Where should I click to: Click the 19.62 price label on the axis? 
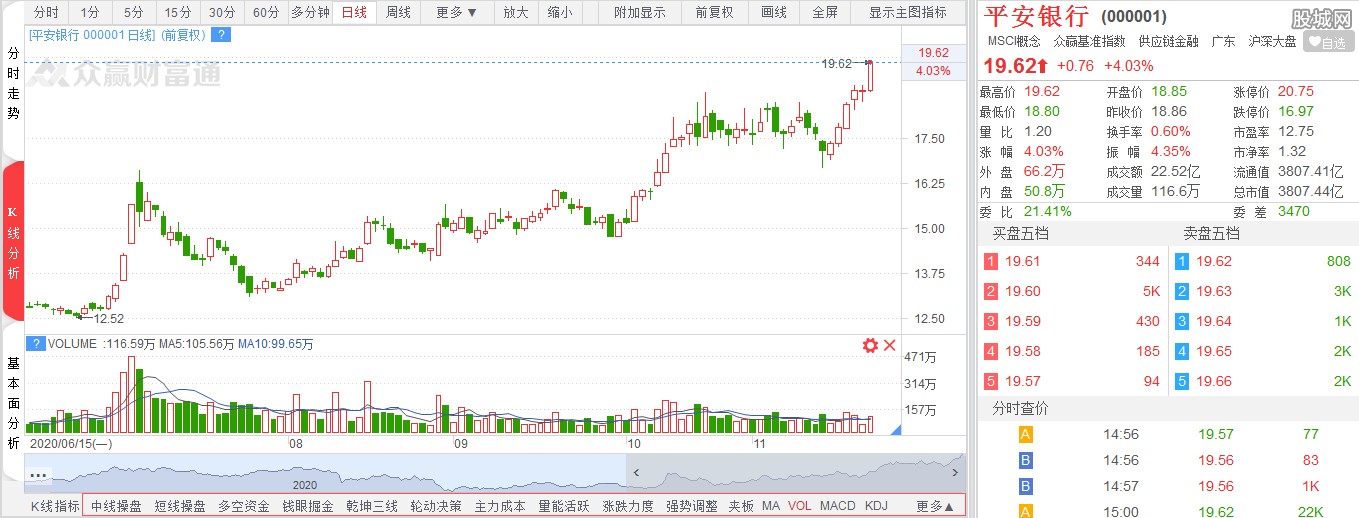pyautogui.click(x=934, y=52)
